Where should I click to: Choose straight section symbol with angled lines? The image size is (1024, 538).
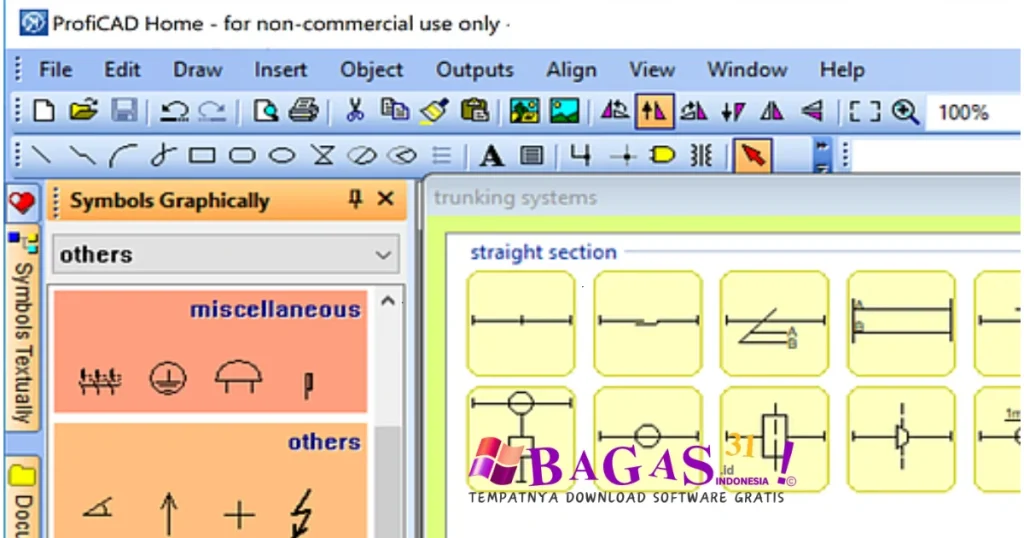[x=775, y=323]
